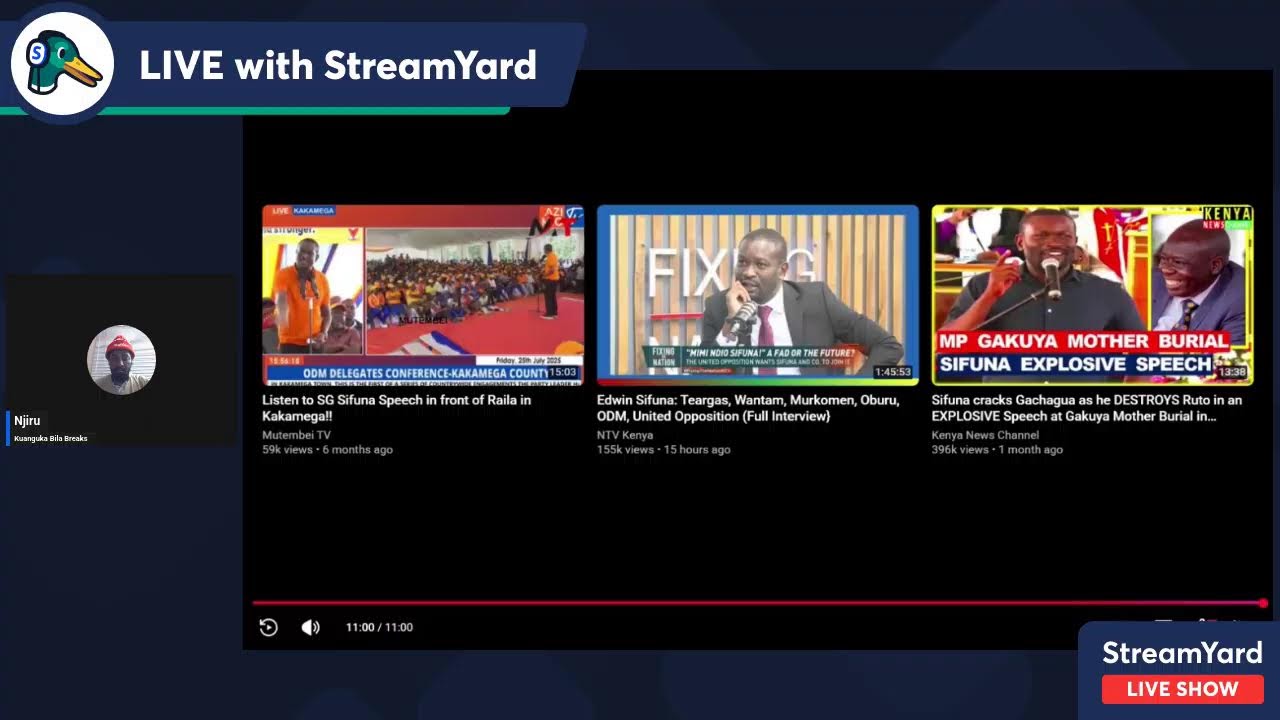
Task: Open the Sifuna Explosive Speech thumbnail
Action: 1092,295
